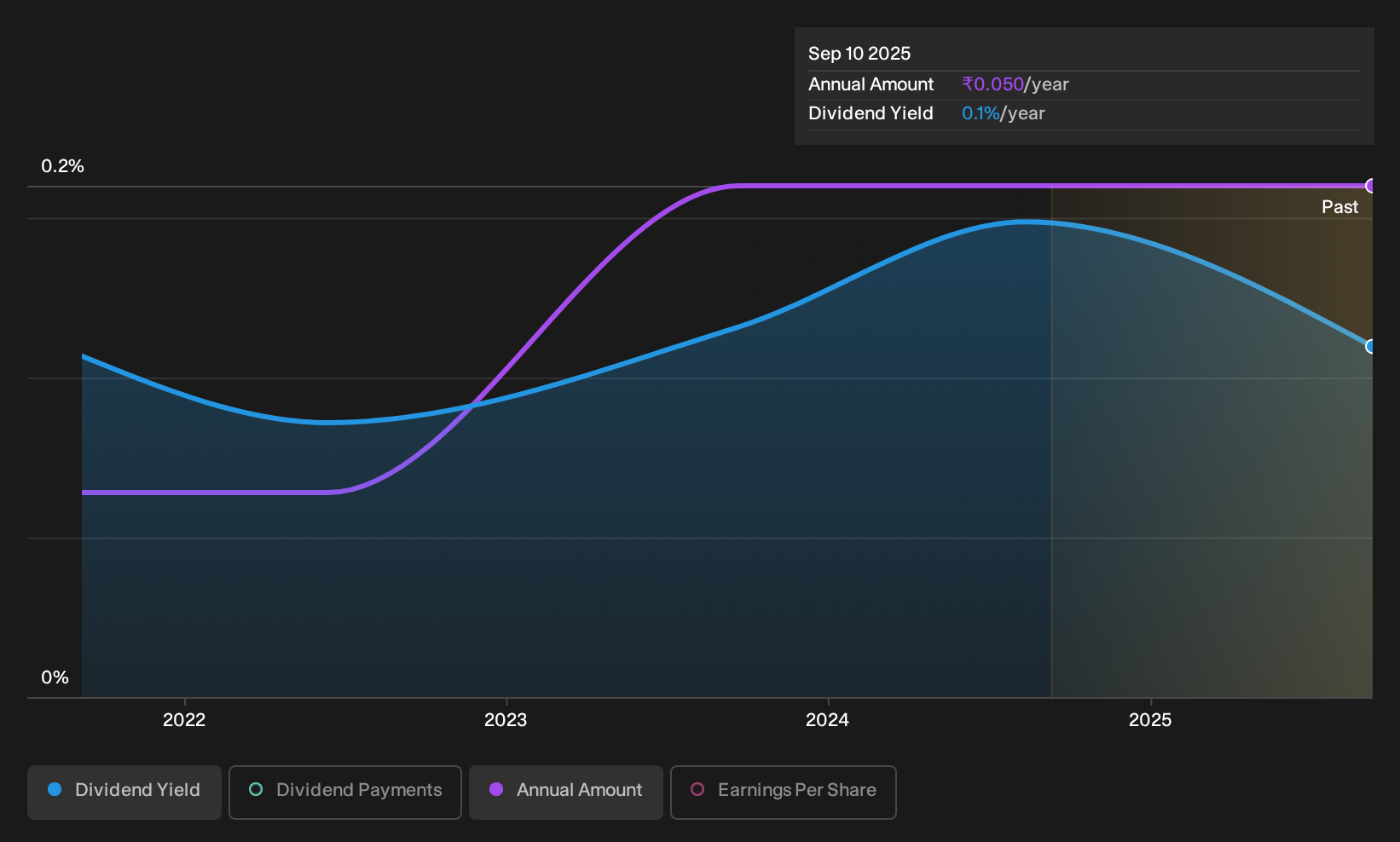Show the Earnings Per Share series

784,793
